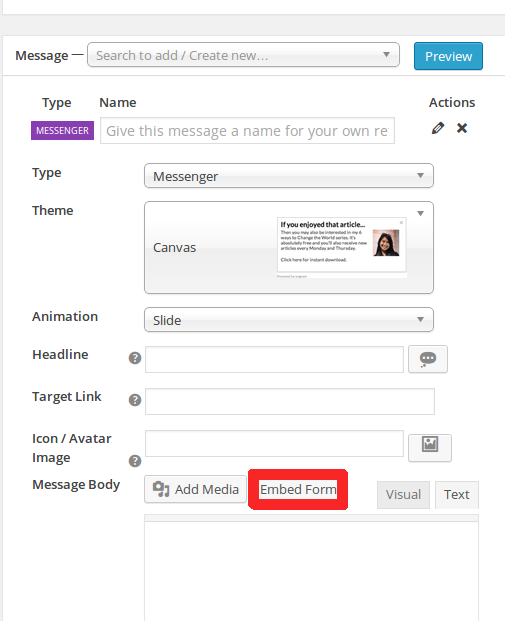Viewport: 505px width, 621px height.
Task: Switch to the Text editor tab
Action: click(x=457, y=495)
